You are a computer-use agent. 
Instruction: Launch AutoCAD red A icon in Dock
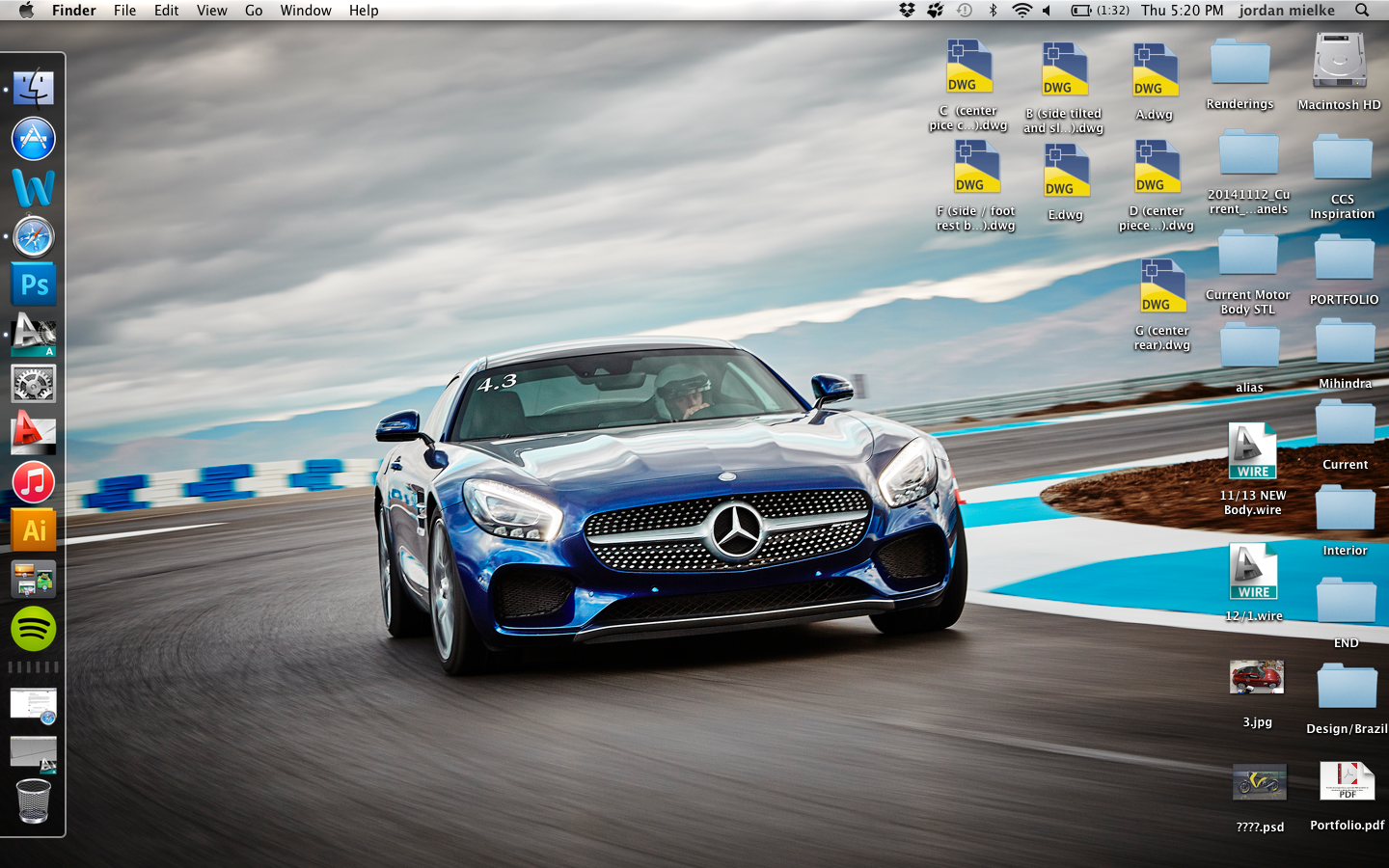click(x=34, y=433)
